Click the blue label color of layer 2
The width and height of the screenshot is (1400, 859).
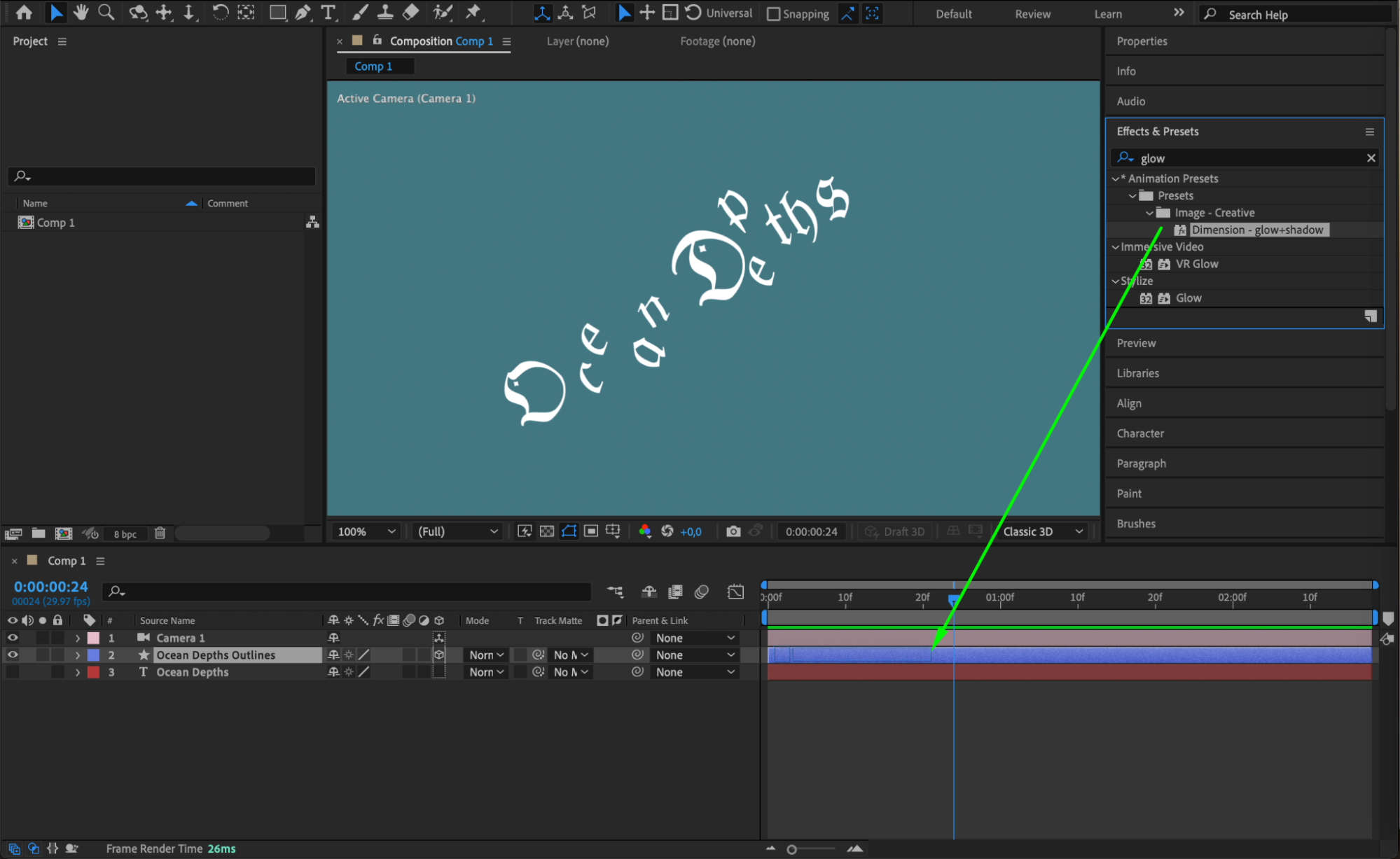(93, 655)
